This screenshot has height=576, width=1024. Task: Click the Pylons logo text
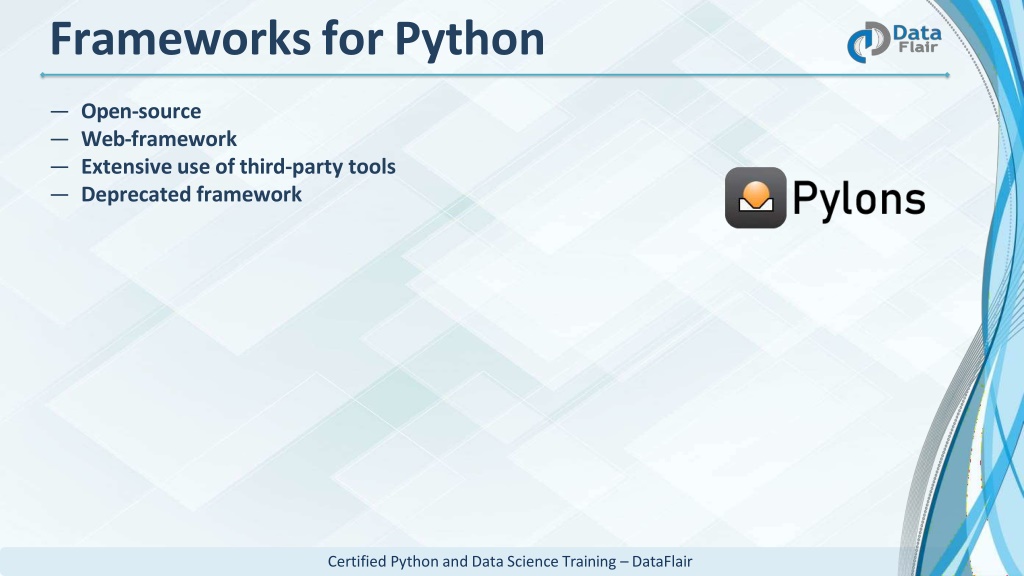[859, 200]
